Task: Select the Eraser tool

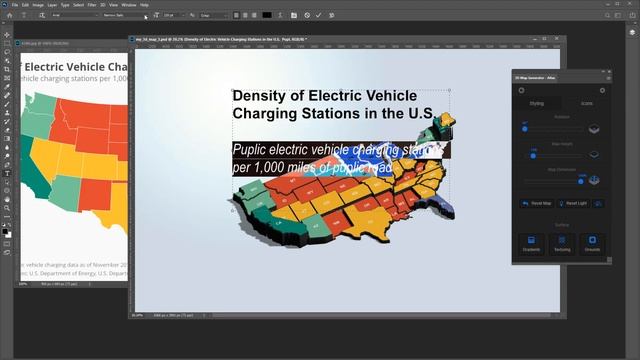Action: pos(7,130)
